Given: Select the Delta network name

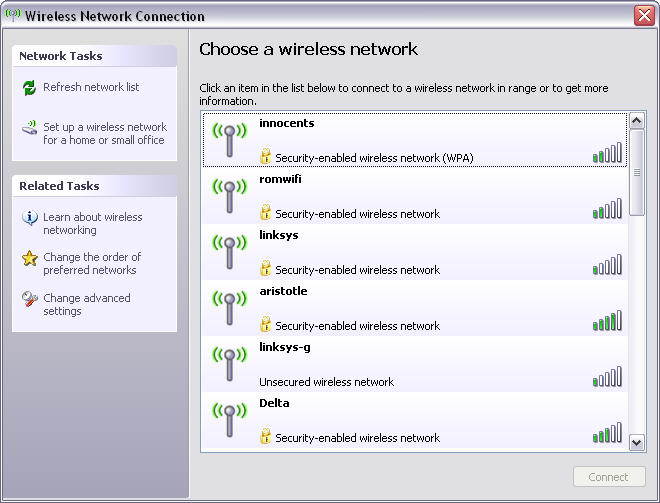Looking at the screenshot, I should pyautogui.click(x=274, y=404).
